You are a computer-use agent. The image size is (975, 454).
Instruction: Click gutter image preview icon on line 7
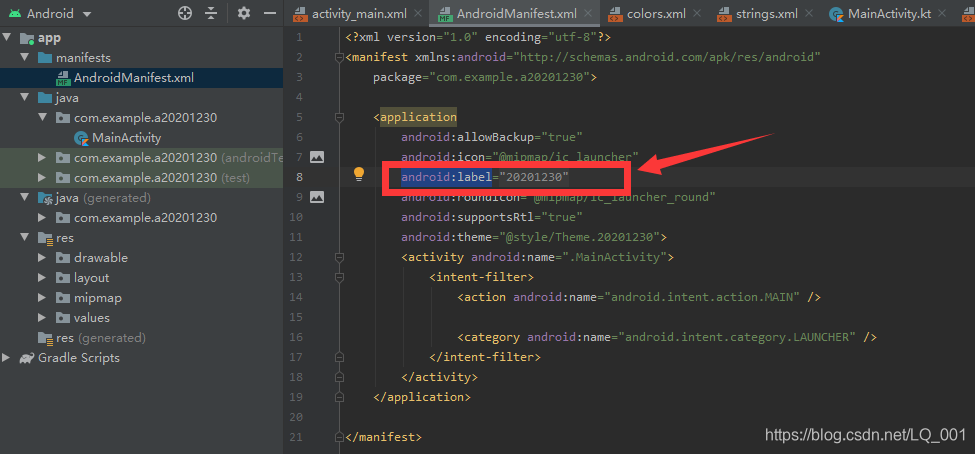point(317,157)
